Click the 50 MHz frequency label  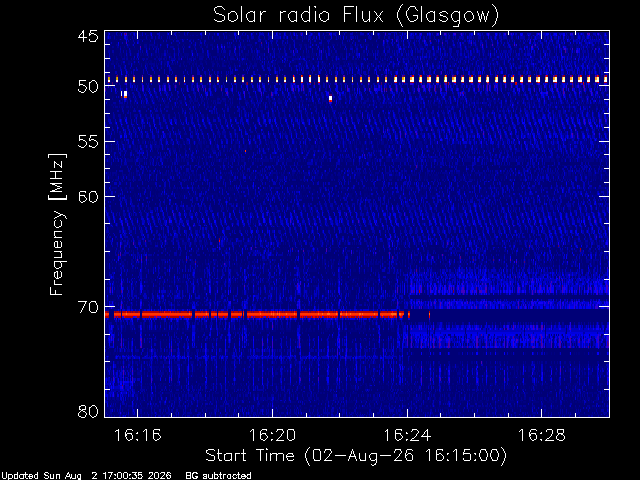point(88,87)
